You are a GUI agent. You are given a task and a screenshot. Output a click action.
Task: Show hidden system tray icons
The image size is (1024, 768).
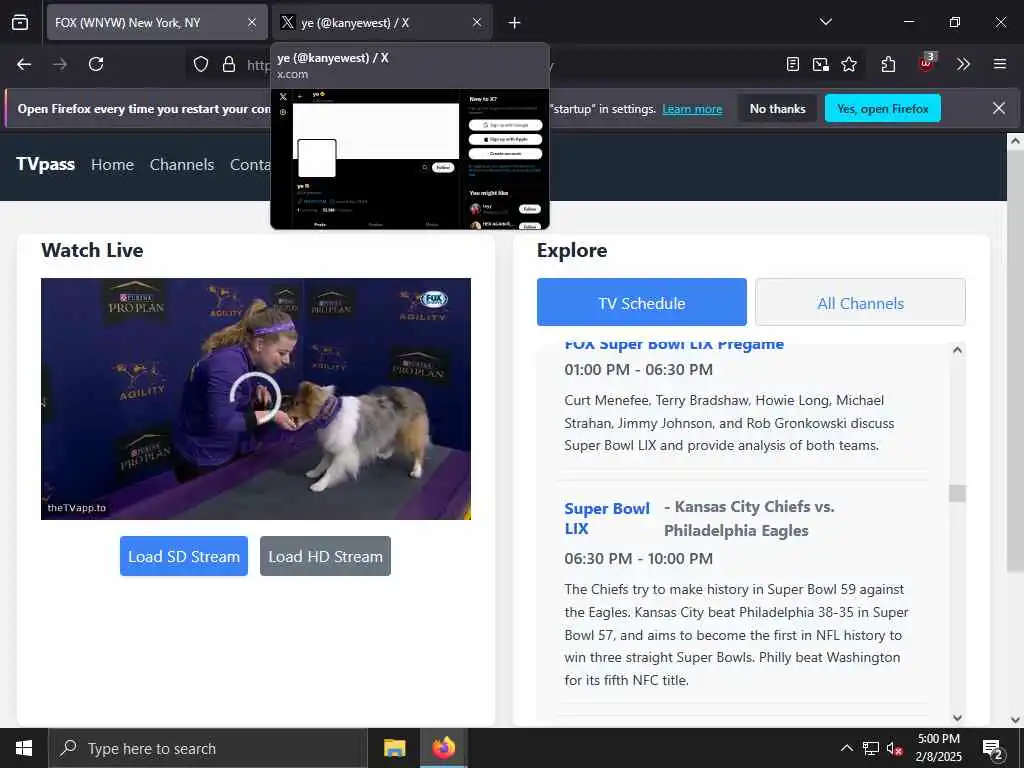click(846, 748)
